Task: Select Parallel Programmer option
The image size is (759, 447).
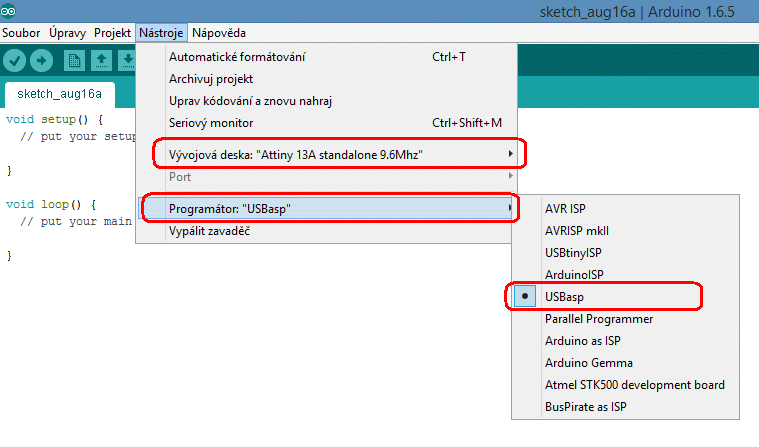Action: pos(625,319)
